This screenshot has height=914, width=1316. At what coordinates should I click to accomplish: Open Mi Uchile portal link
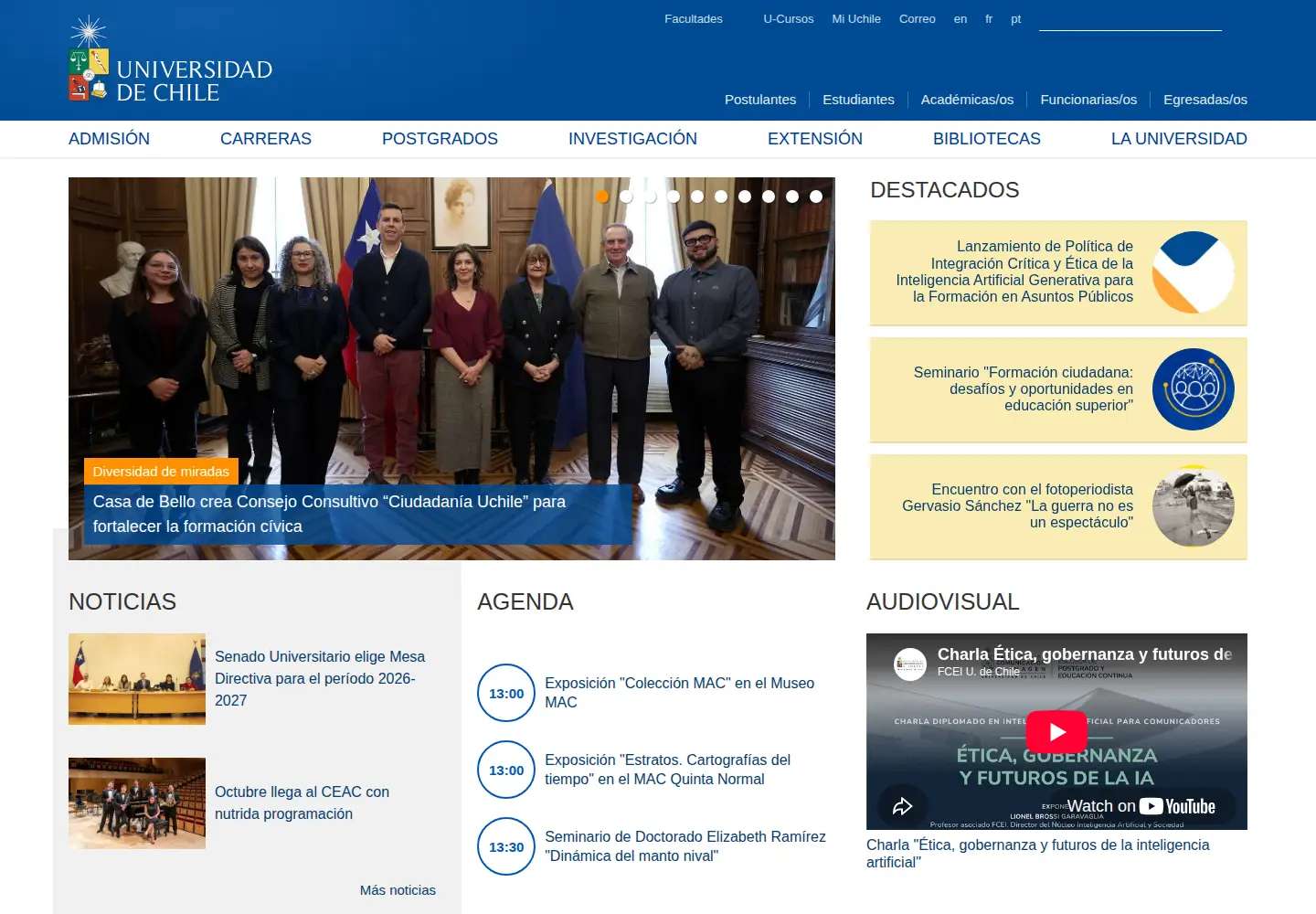coord(856,19)
